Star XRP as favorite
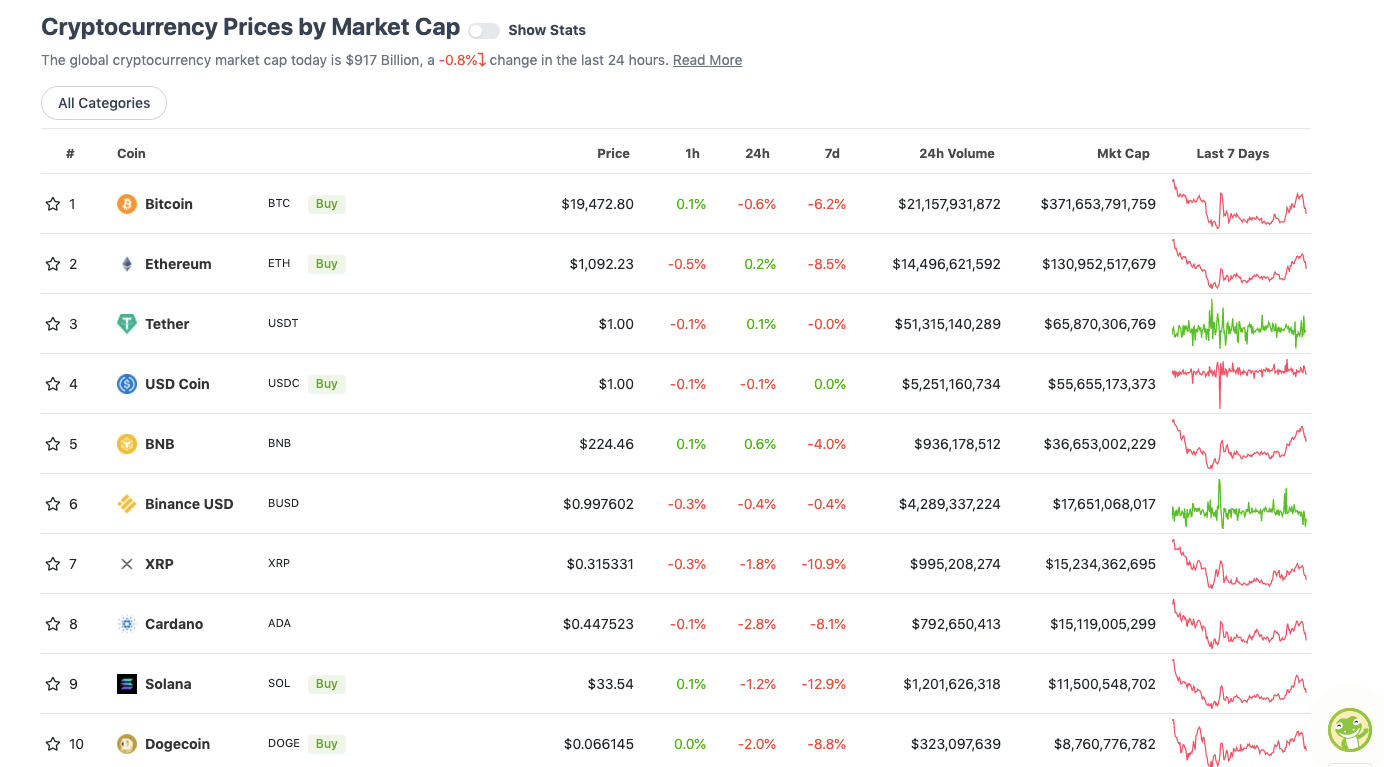This screenshot has height=767, width=1384. coord(53,564)
